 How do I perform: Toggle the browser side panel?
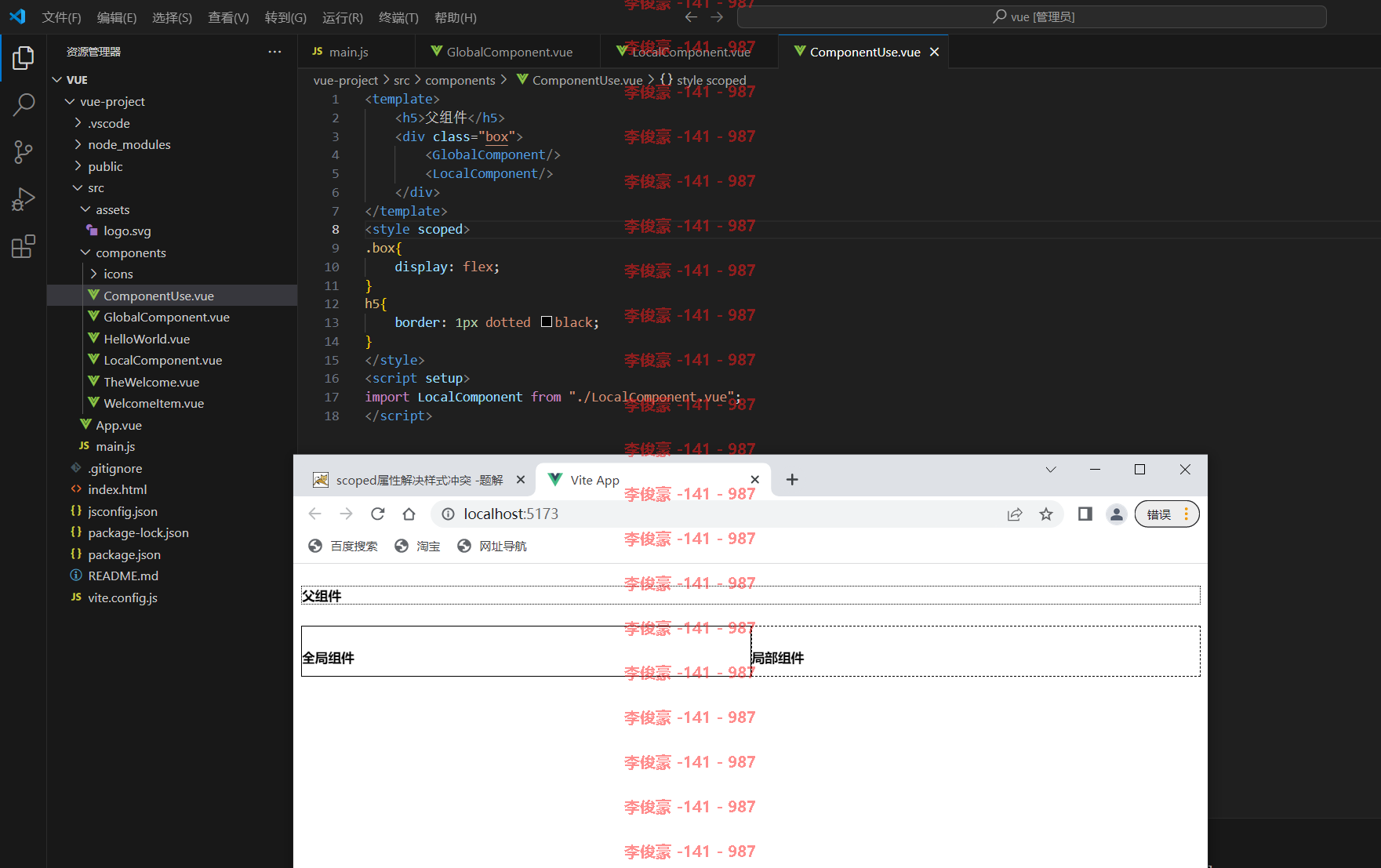pyautogui.click(x=1085, y=514)
